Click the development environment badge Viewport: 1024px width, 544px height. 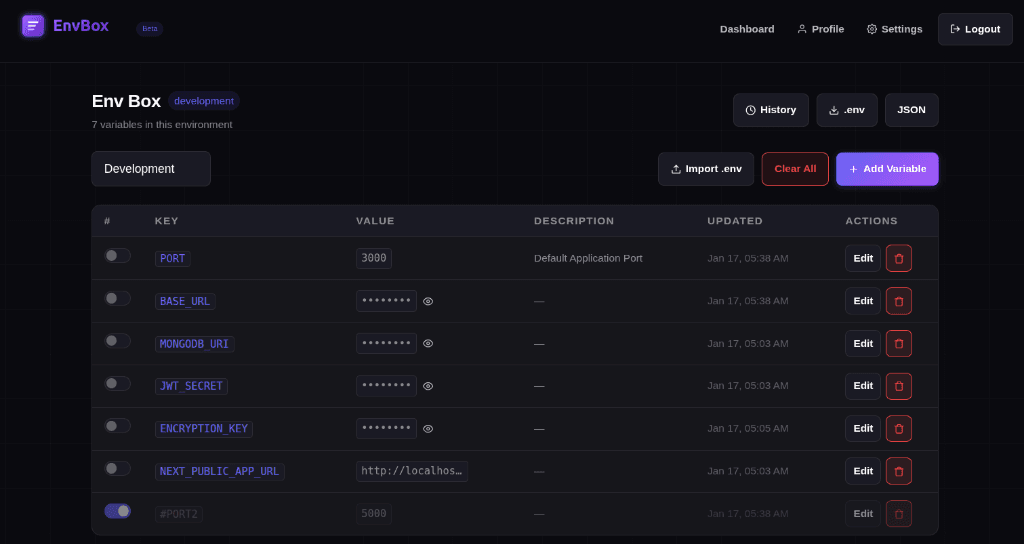[204, 101]
